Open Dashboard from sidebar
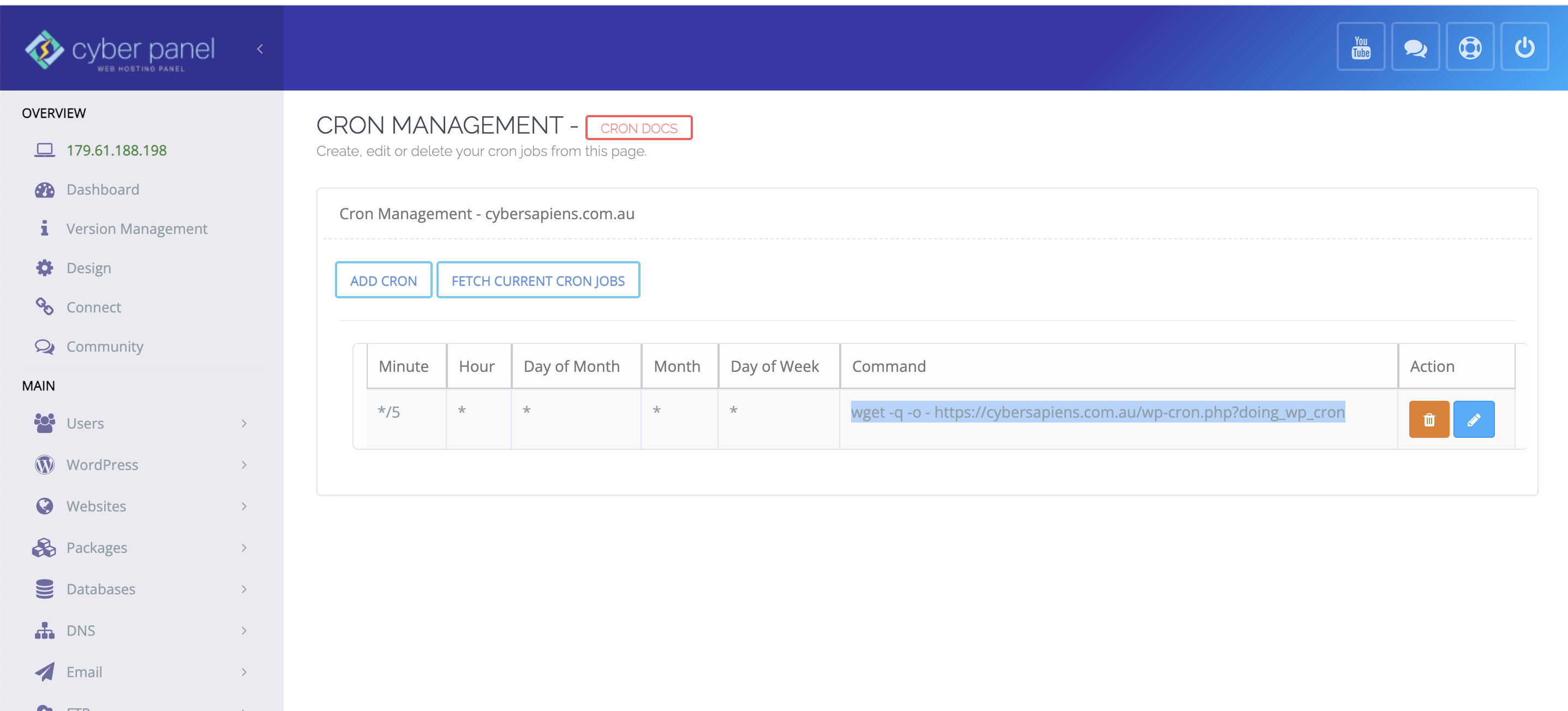This screenshot has height=711, width=1568. point(102,190)
